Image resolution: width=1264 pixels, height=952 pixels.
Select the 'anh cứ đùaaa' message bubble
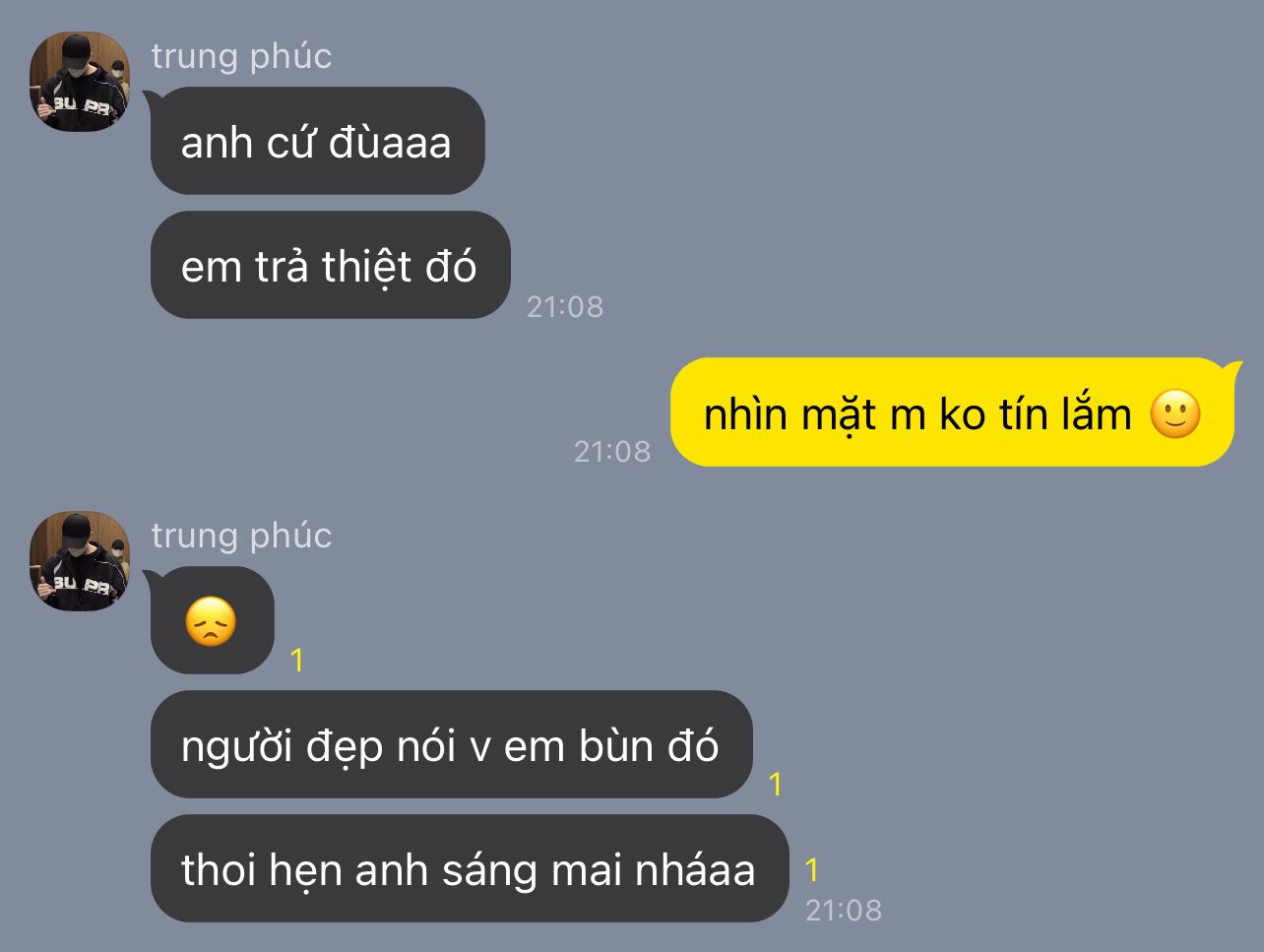[x=317, y=142]
